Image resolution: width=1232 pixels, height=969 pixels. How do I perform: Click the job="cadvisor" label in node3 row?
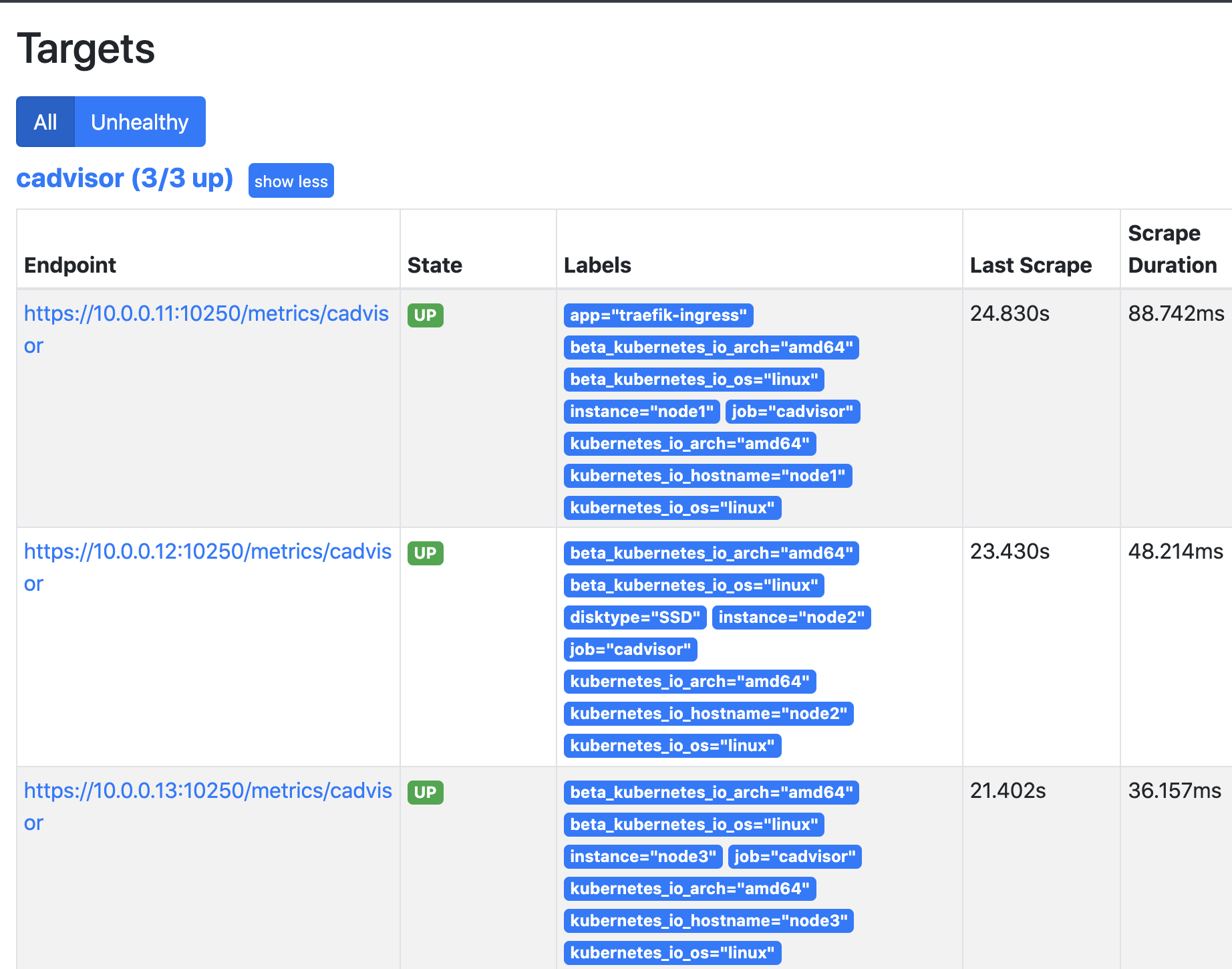795,857
